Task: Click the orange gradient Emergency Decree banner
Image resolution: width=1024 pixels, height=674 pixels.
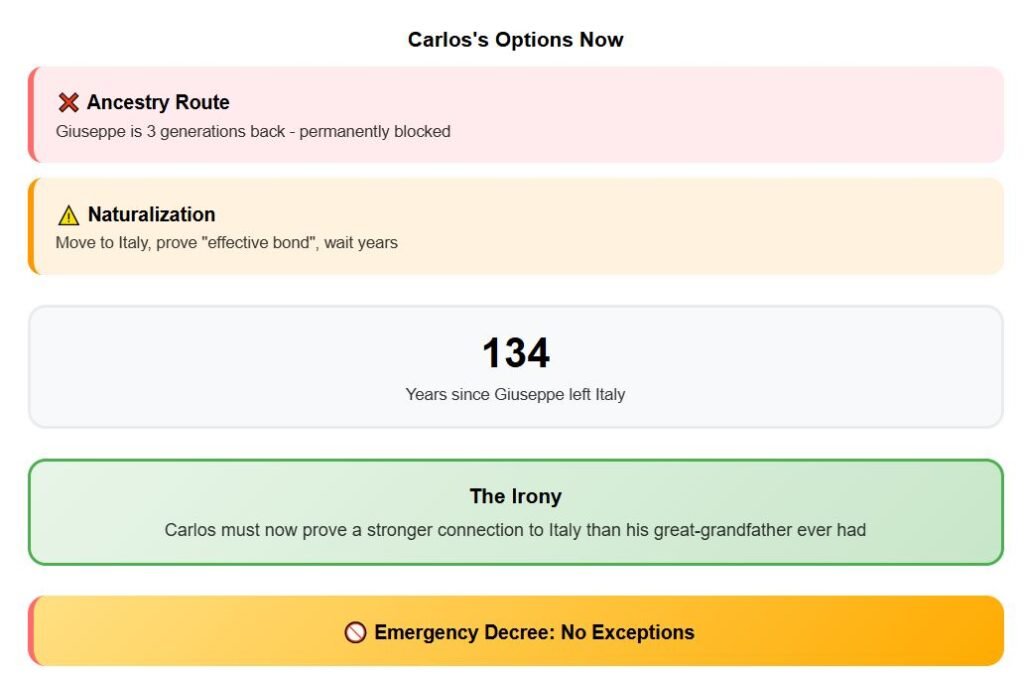Action: point(515,631)
